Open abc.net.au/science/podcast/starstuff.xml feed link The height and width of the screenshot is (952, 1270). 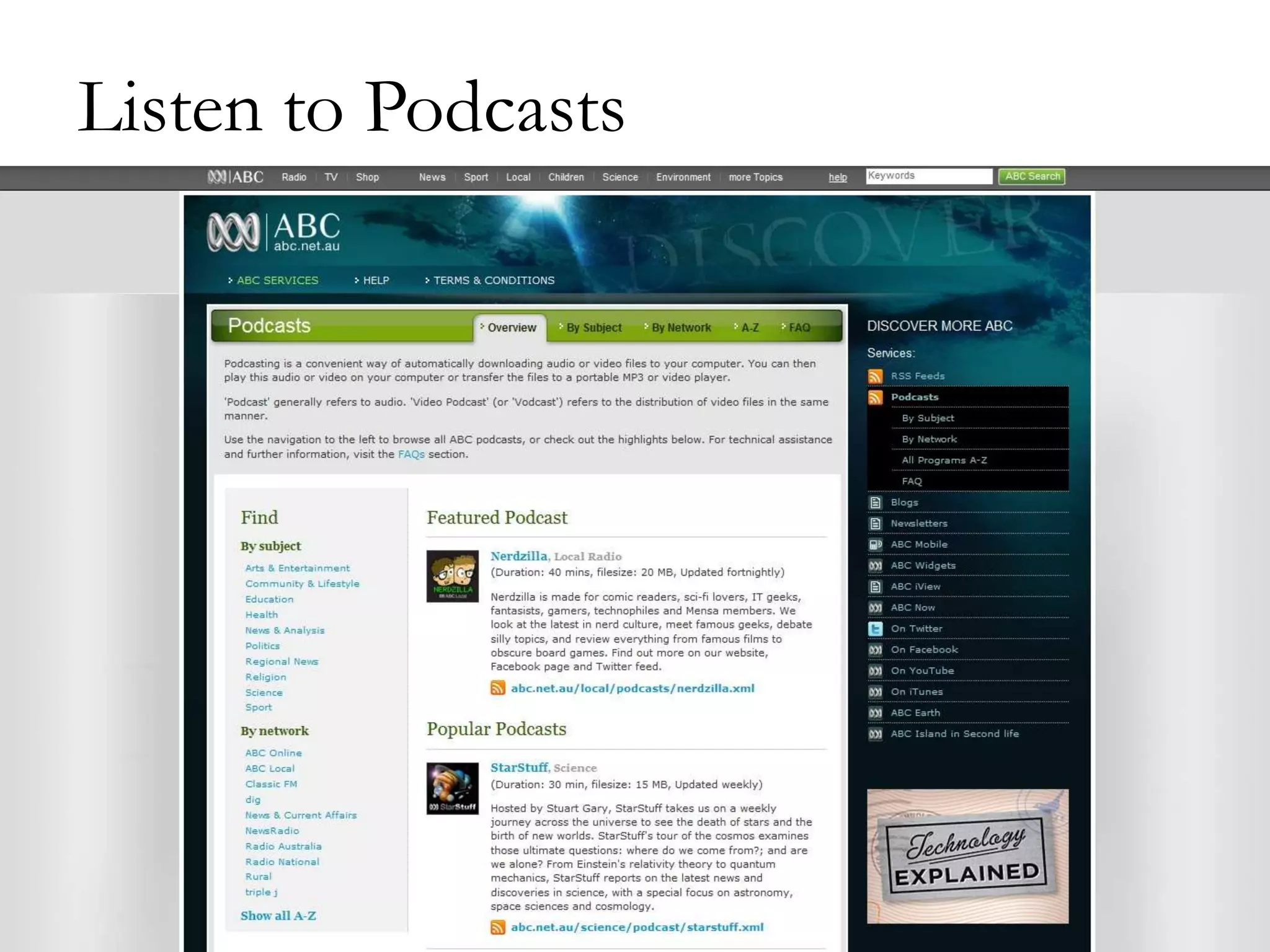637,927
